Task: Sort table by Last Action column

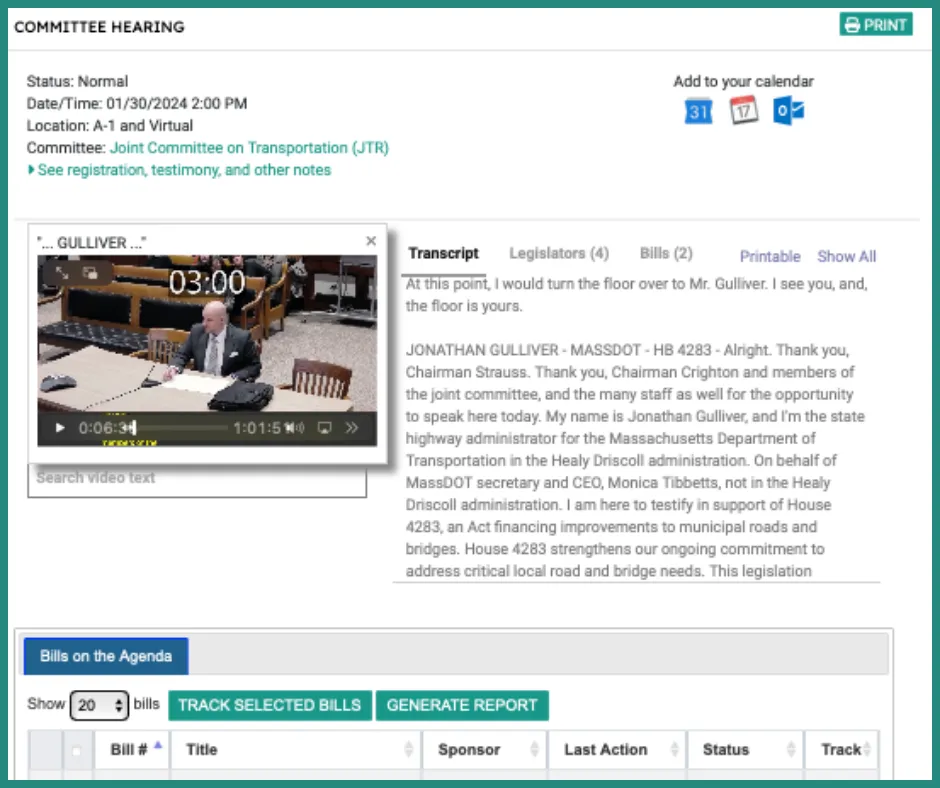Action: (x=617, y=750)
